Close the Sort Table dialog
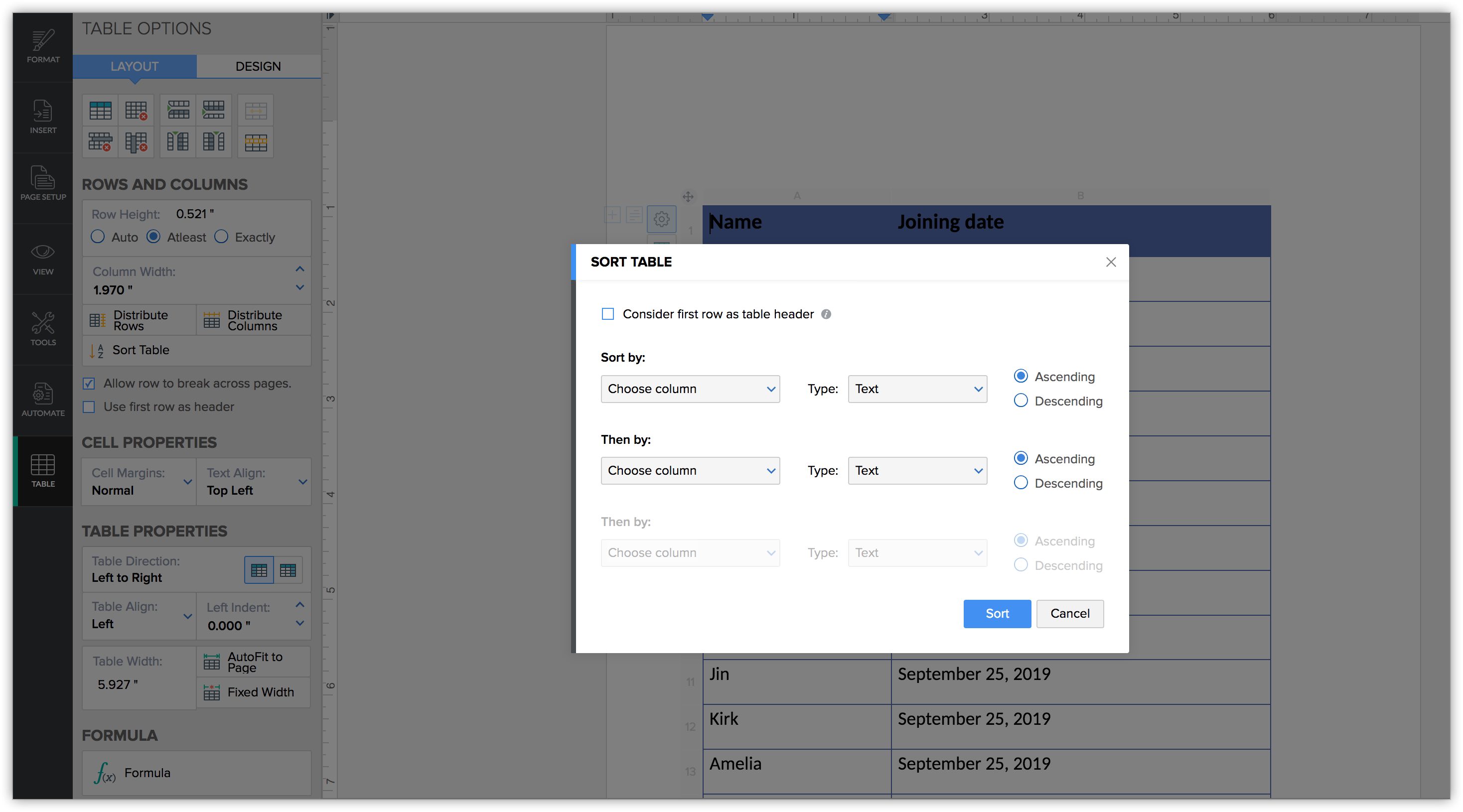1463x812 pixels. coord(1111,262)
